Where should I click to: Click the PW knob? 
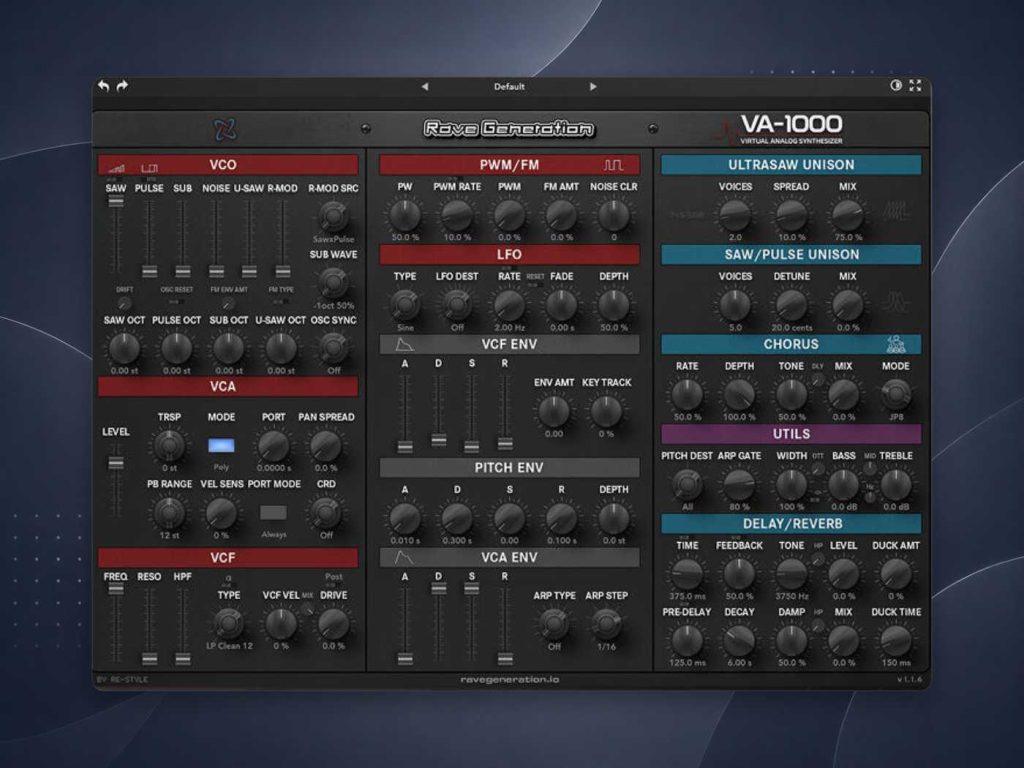coord(404,214)
